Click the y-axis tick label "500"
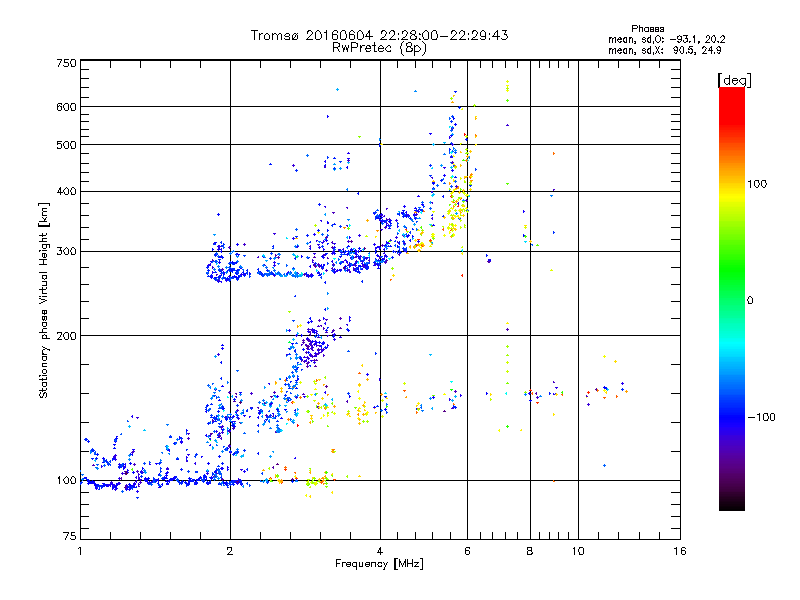 (x=66, y=145)
